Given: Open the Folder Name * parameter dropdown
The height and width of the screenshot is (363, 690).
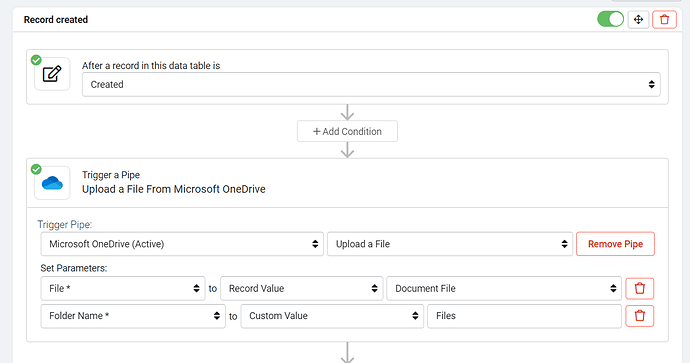Looking at the screenshot, I should pos(133,316).
